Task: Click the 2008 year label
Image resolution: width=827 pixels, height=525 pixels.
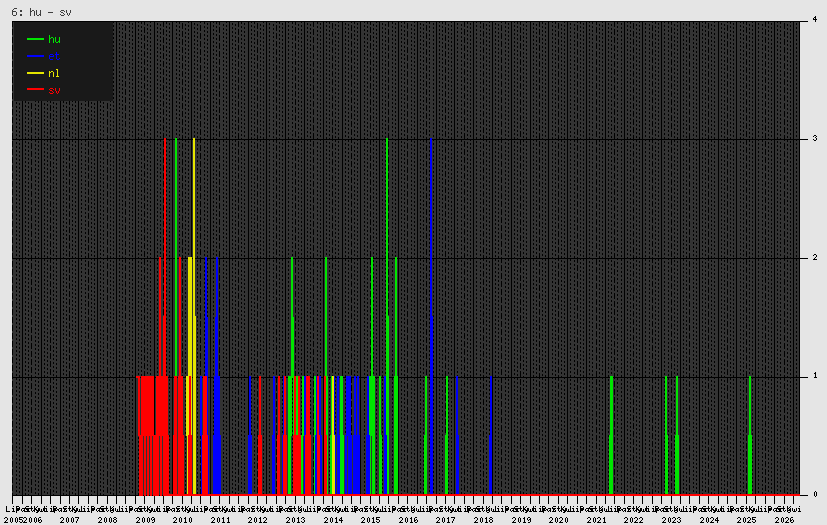Action: (108, 520)
